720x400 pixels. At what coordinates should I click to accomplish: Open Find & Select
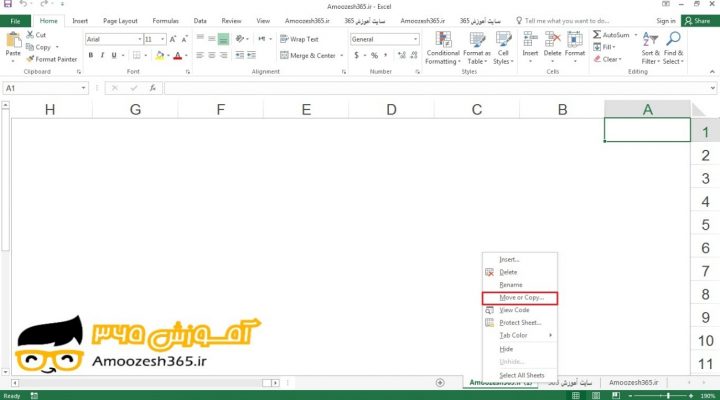[x=673, y=48]
